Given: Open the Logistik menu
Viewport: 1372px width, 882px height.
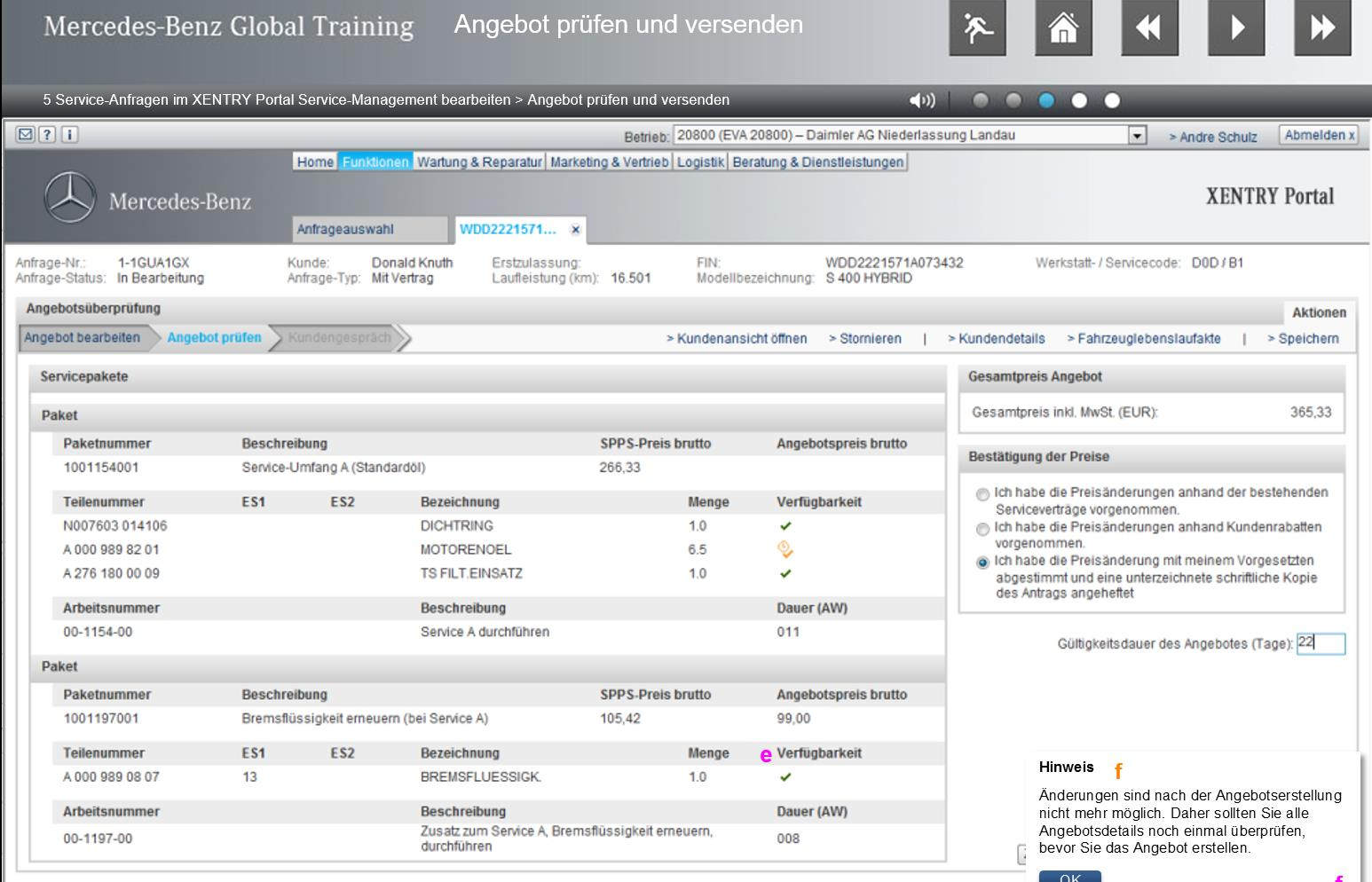Looking at the screenshot, I should (x=700, y=161).
